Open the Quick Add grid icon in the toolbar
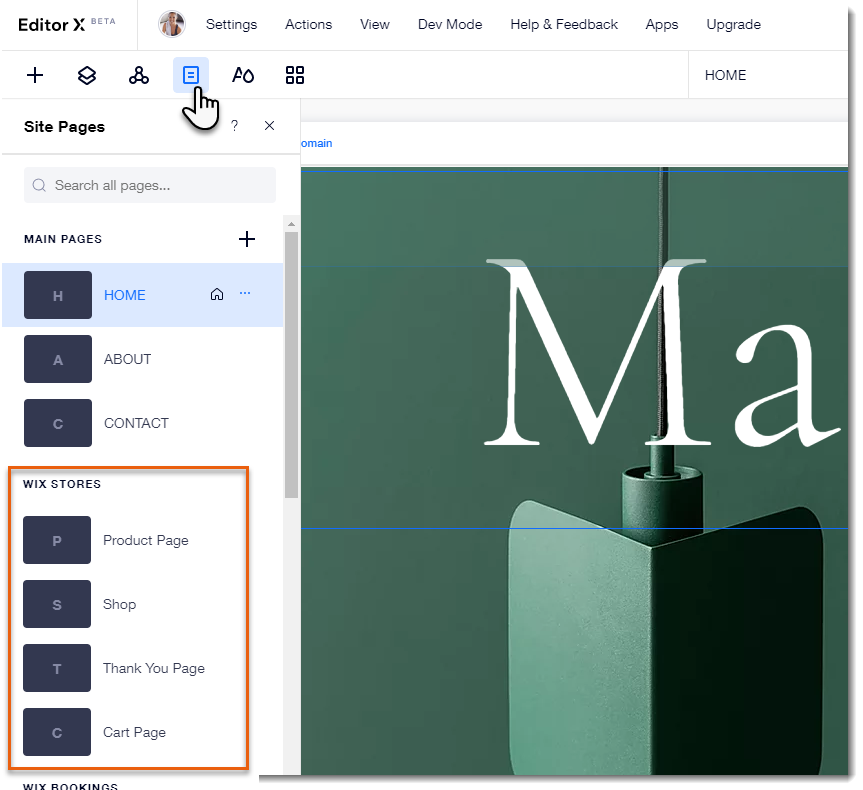863x790 pixels. pos(295,75)
